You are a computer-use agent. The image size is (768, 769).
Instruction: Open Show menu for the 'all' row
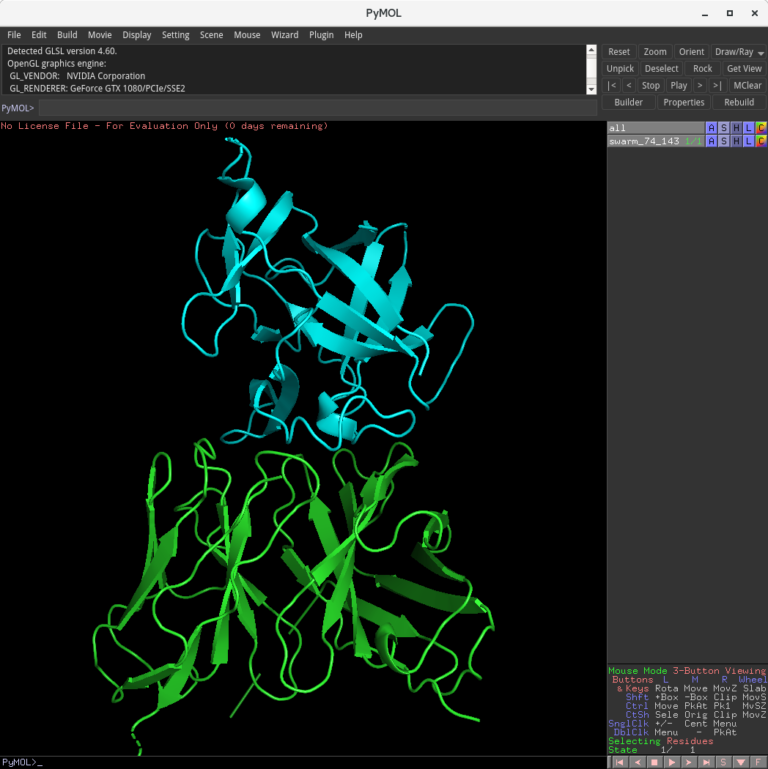tap(724, 128)
